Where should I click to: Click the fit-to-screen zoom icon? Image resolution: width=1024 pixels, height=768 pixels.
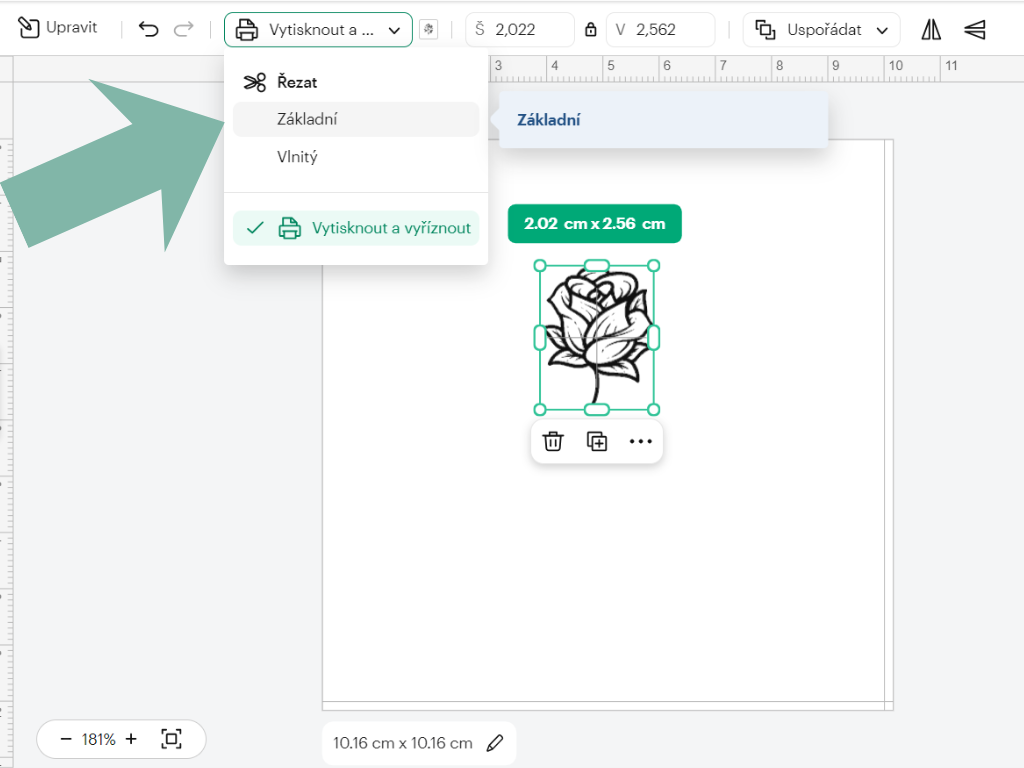tap(171, 739)
